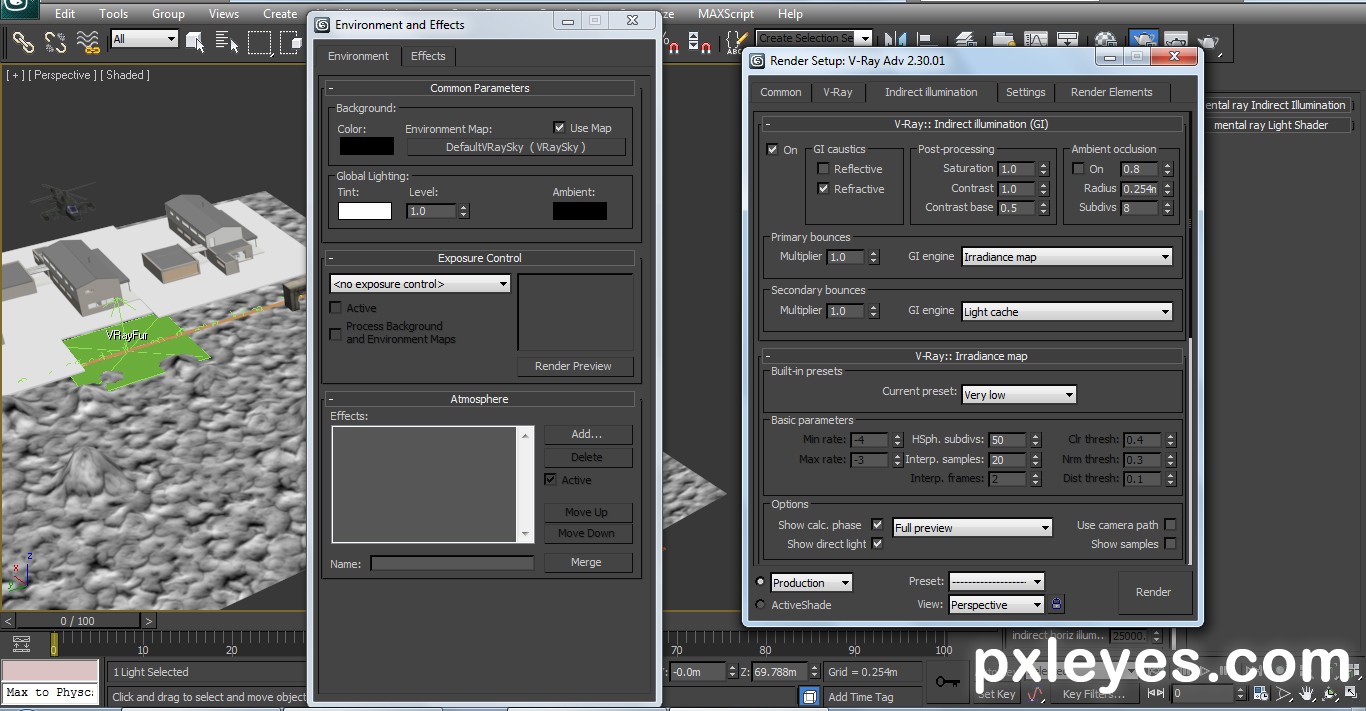Activate the Select Object tool
1366x711 pixels.
[x=196, y=41]
